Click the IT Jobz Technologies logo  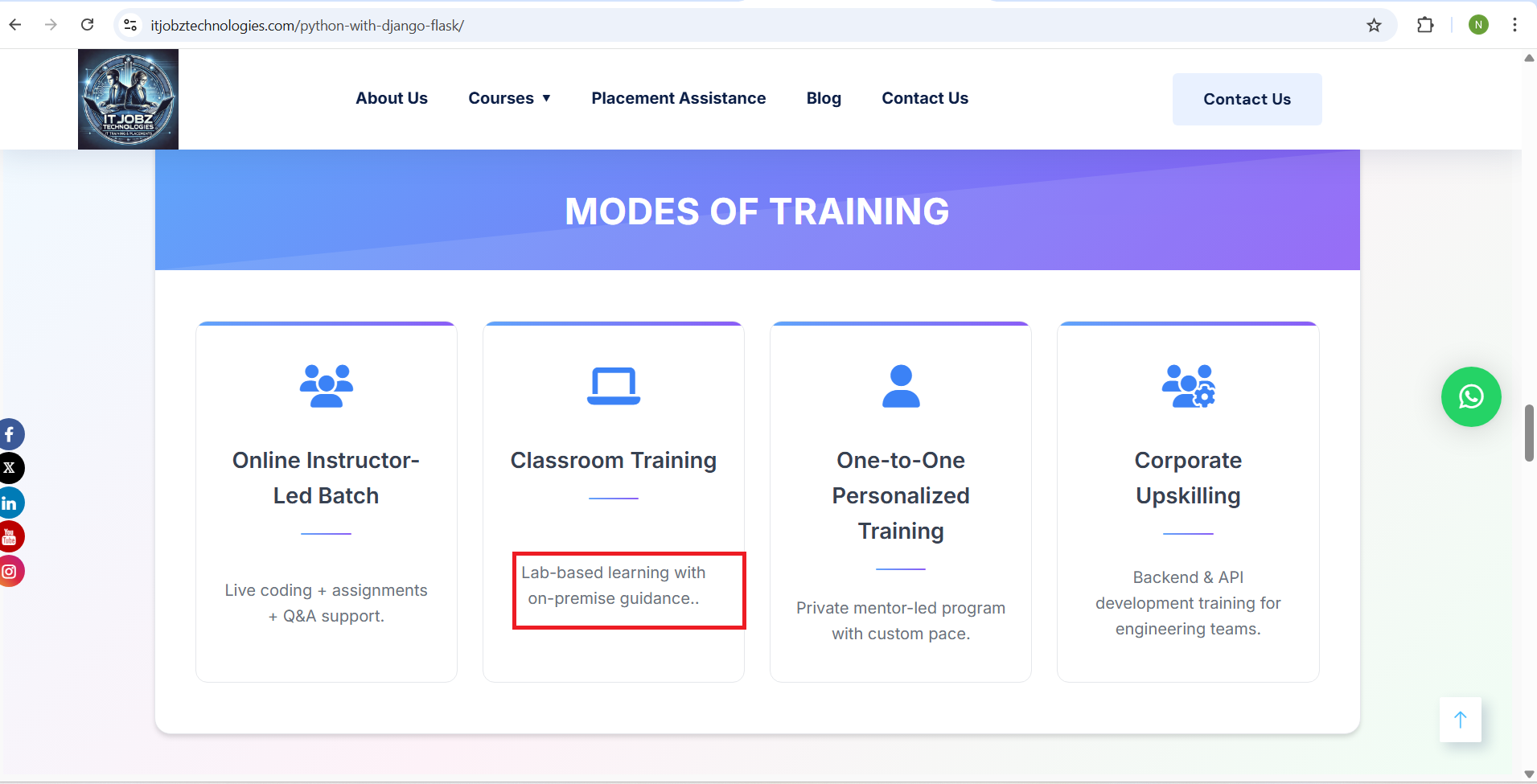point(128,99)
